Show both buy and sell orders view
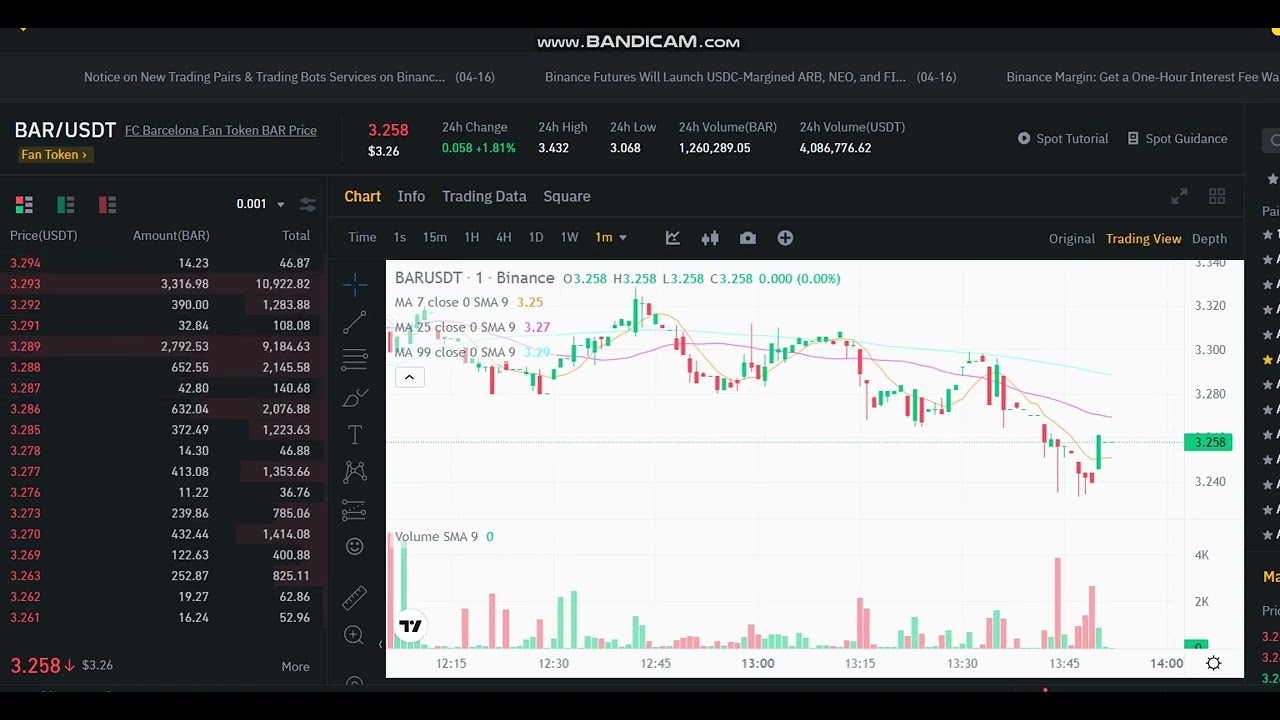Viewport: 1280px width, 720px height. tap(24, 205)
